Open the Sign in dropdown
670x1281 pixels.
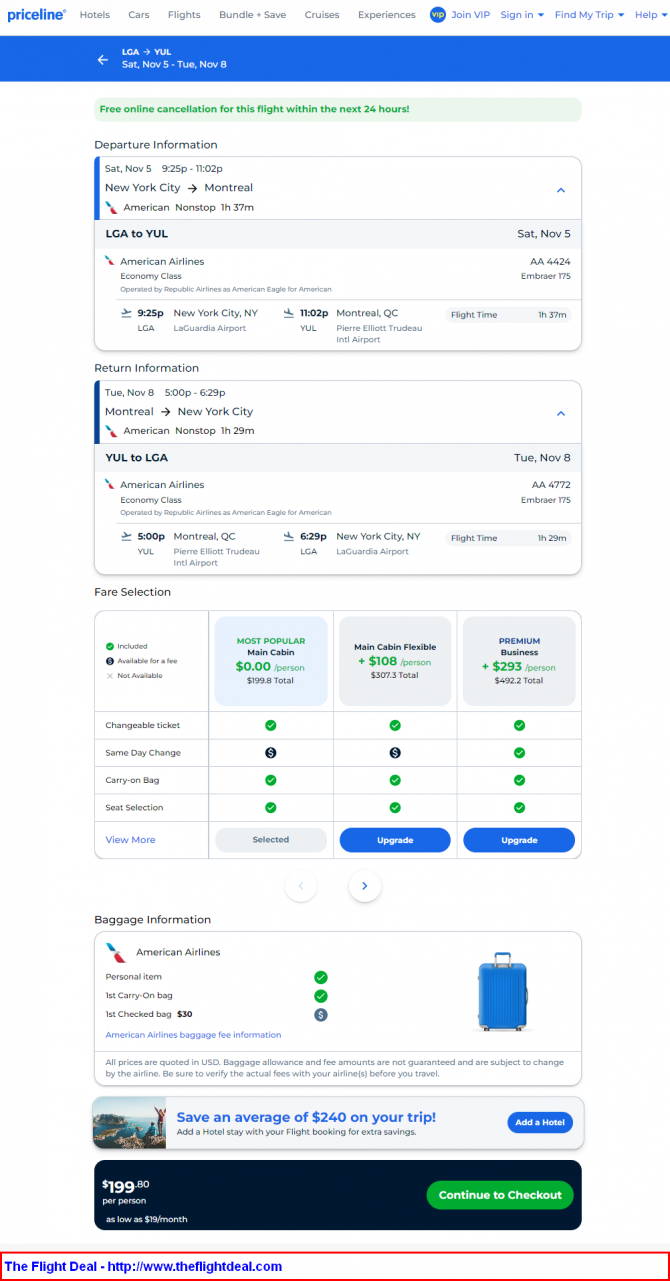522,15
